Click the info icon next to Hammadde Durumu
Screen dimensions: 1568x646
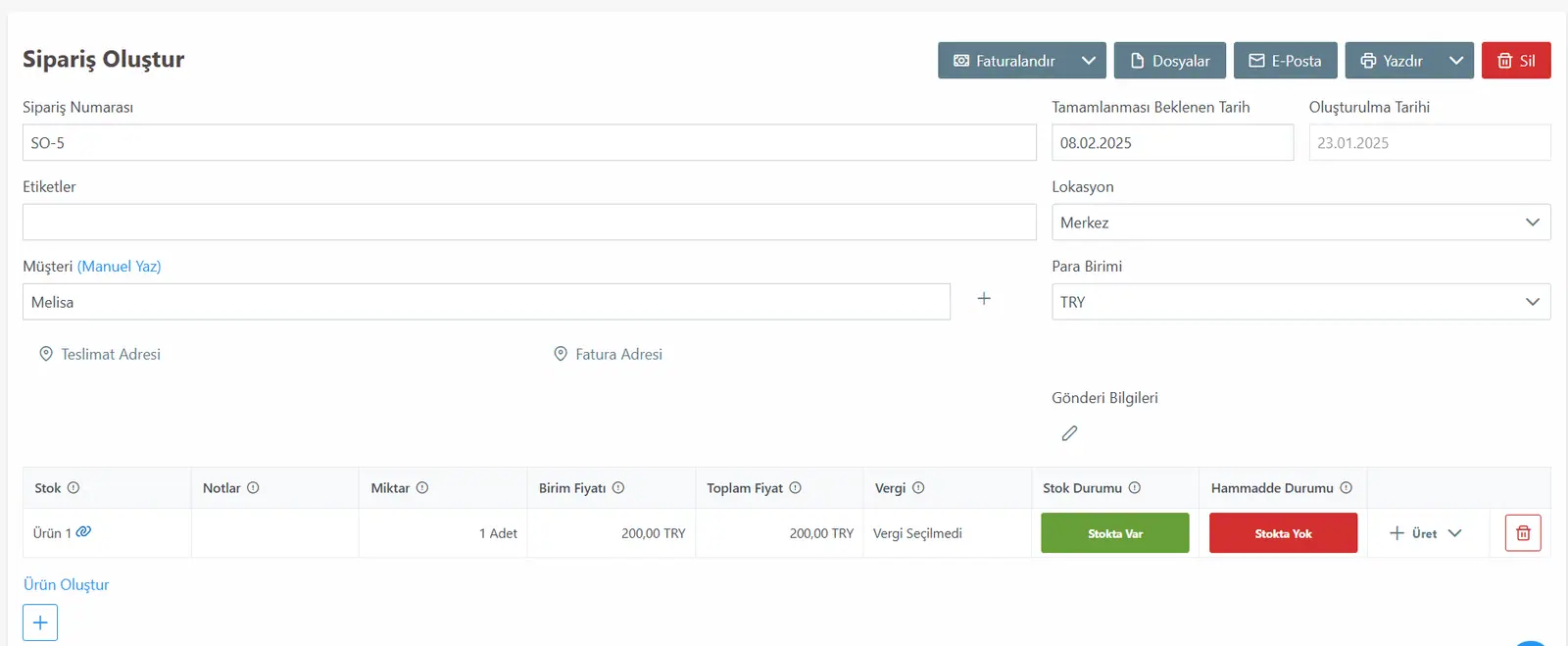1347,487
